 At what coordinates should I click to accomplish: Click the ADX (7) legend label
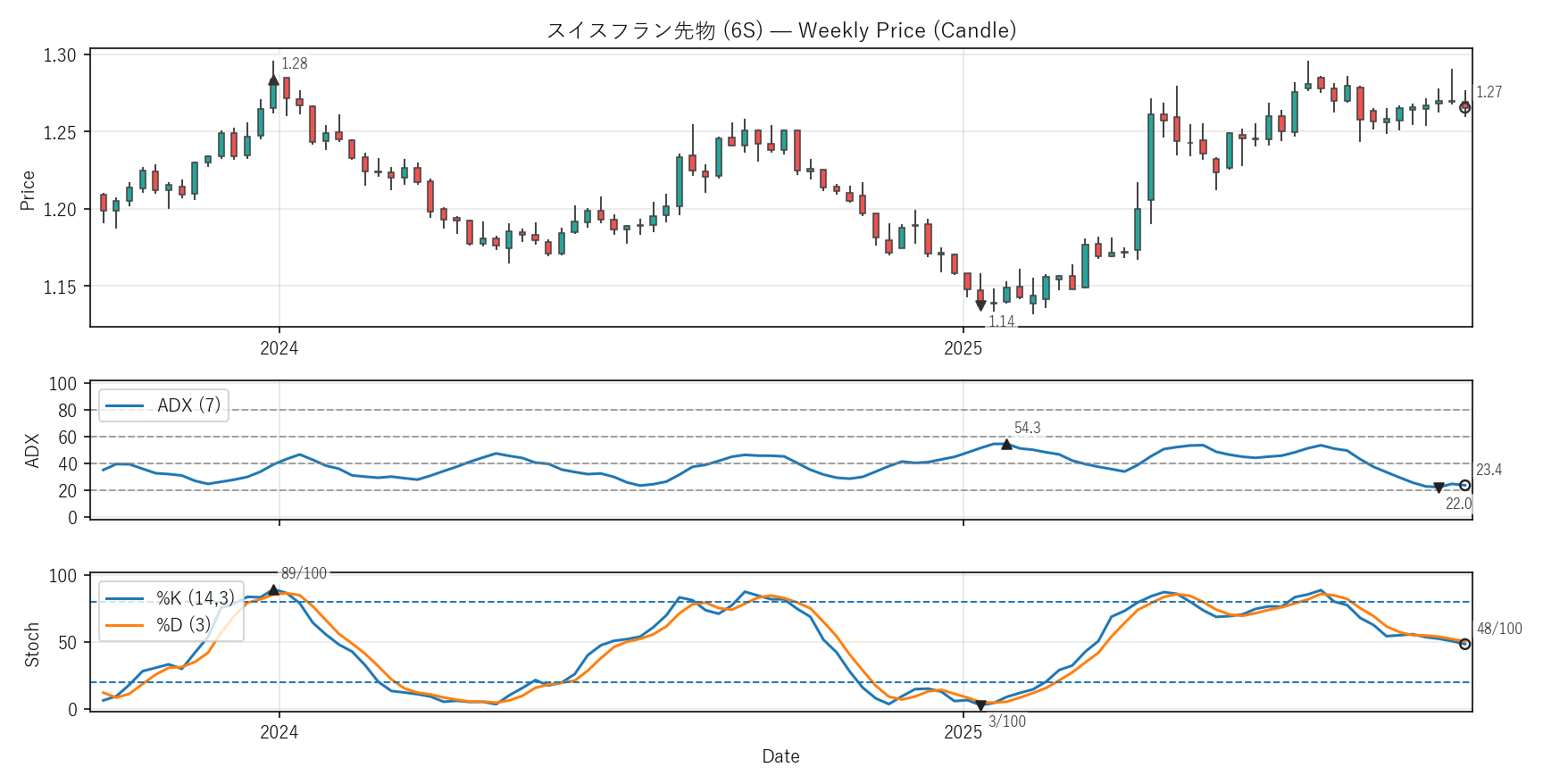pos(188,405)
